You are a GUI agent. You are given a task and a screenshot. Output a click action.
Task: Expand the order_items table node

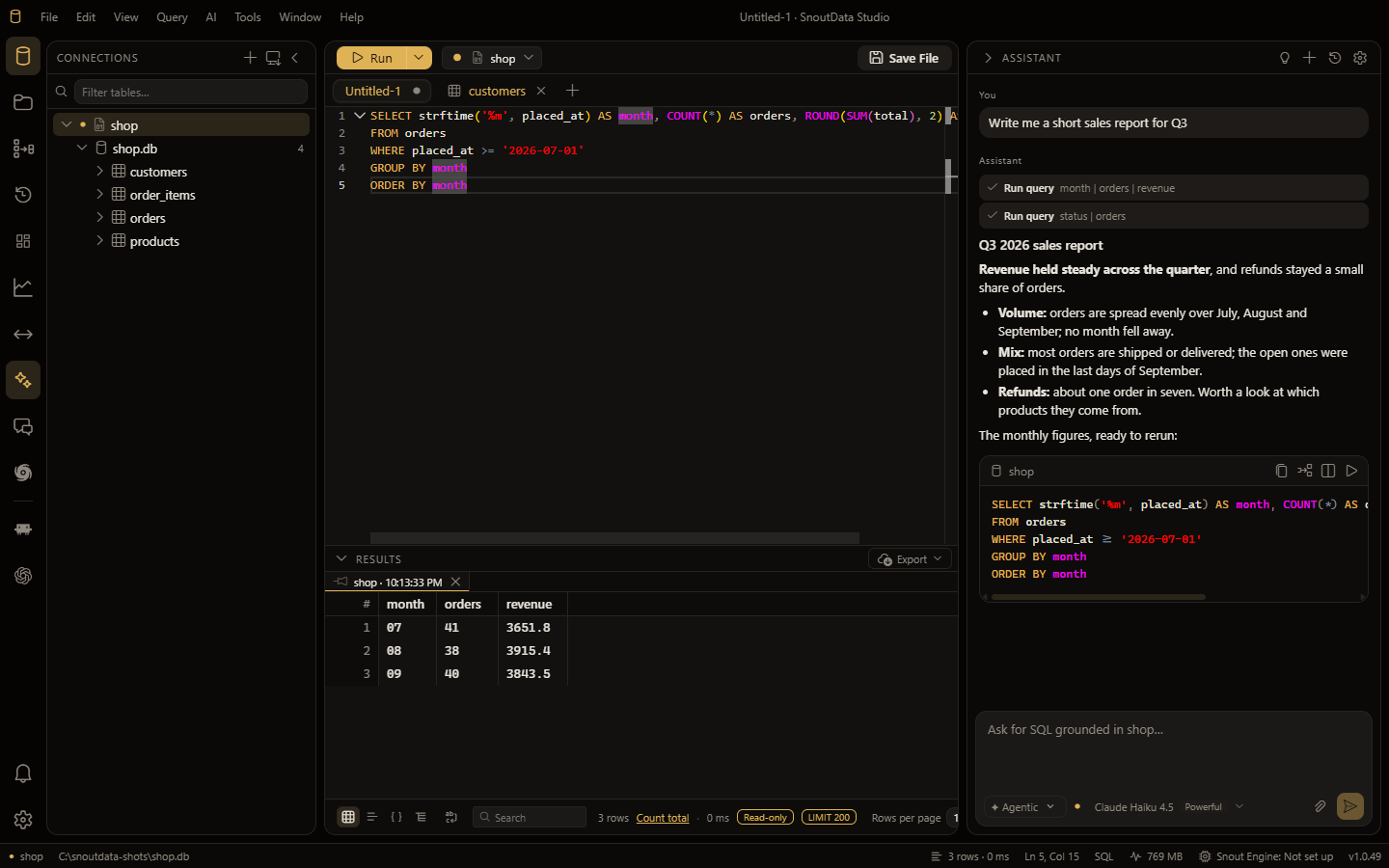pyautogui.click(x=99, y=195)
